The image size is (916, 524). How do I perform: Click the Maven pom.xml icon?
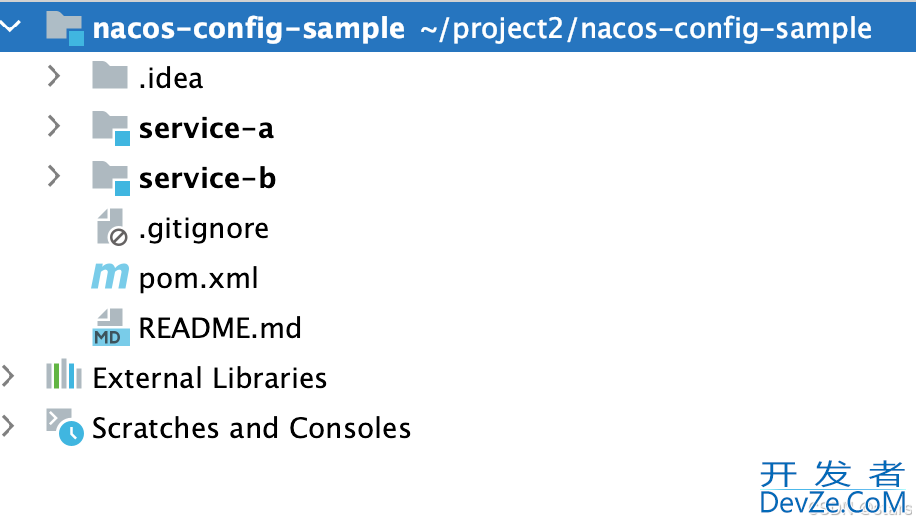pyautogui.click(x=110, y=277)
